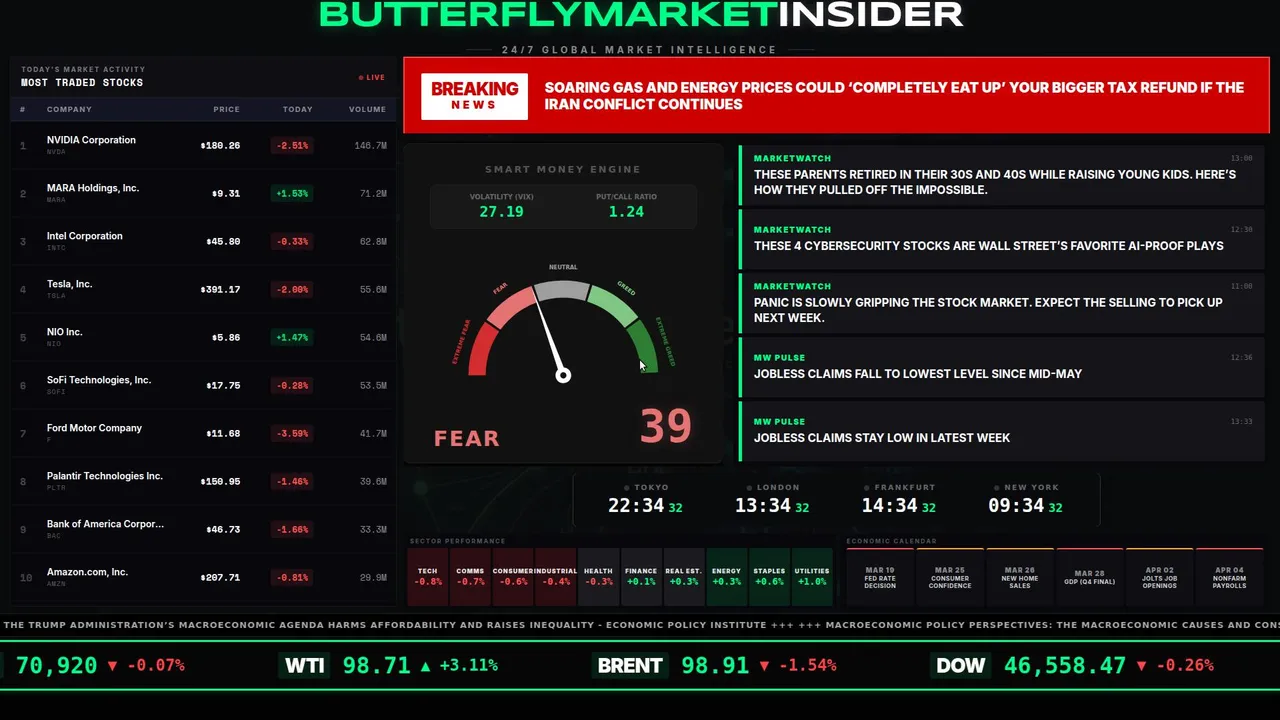Click NVIDIA's -2.51% change badge
Image resolution: width=1280 pixels, height=720 pixels.
pos(292,146)
